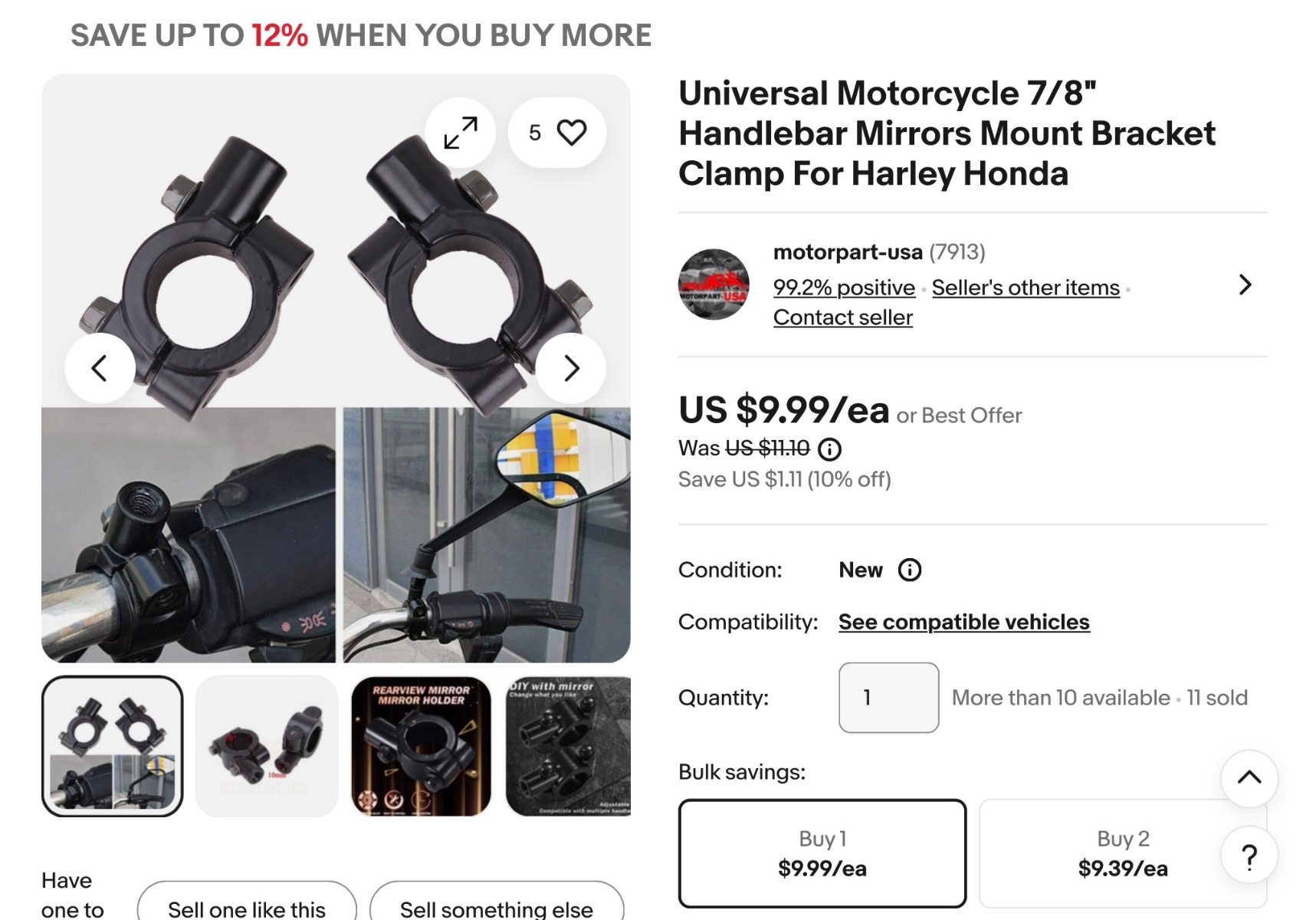Image resolution: width=1316 pixels, height=920 pixels.
Task: Expand seller details with the right chevron
Action: (x=1245, y=285)
